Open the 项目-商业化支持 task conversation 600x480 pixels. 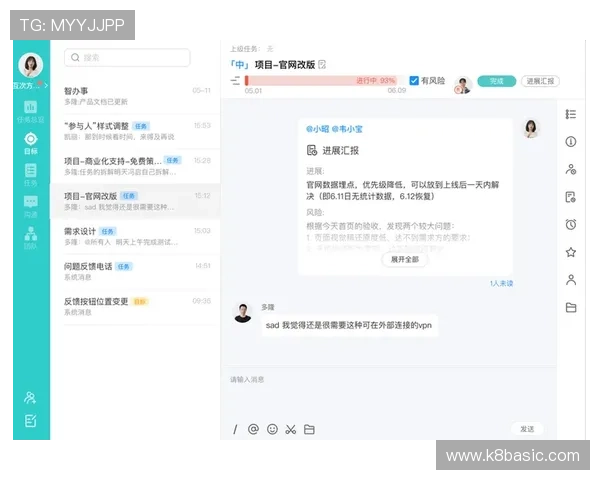pyautogui.click(x=137, y=166)
